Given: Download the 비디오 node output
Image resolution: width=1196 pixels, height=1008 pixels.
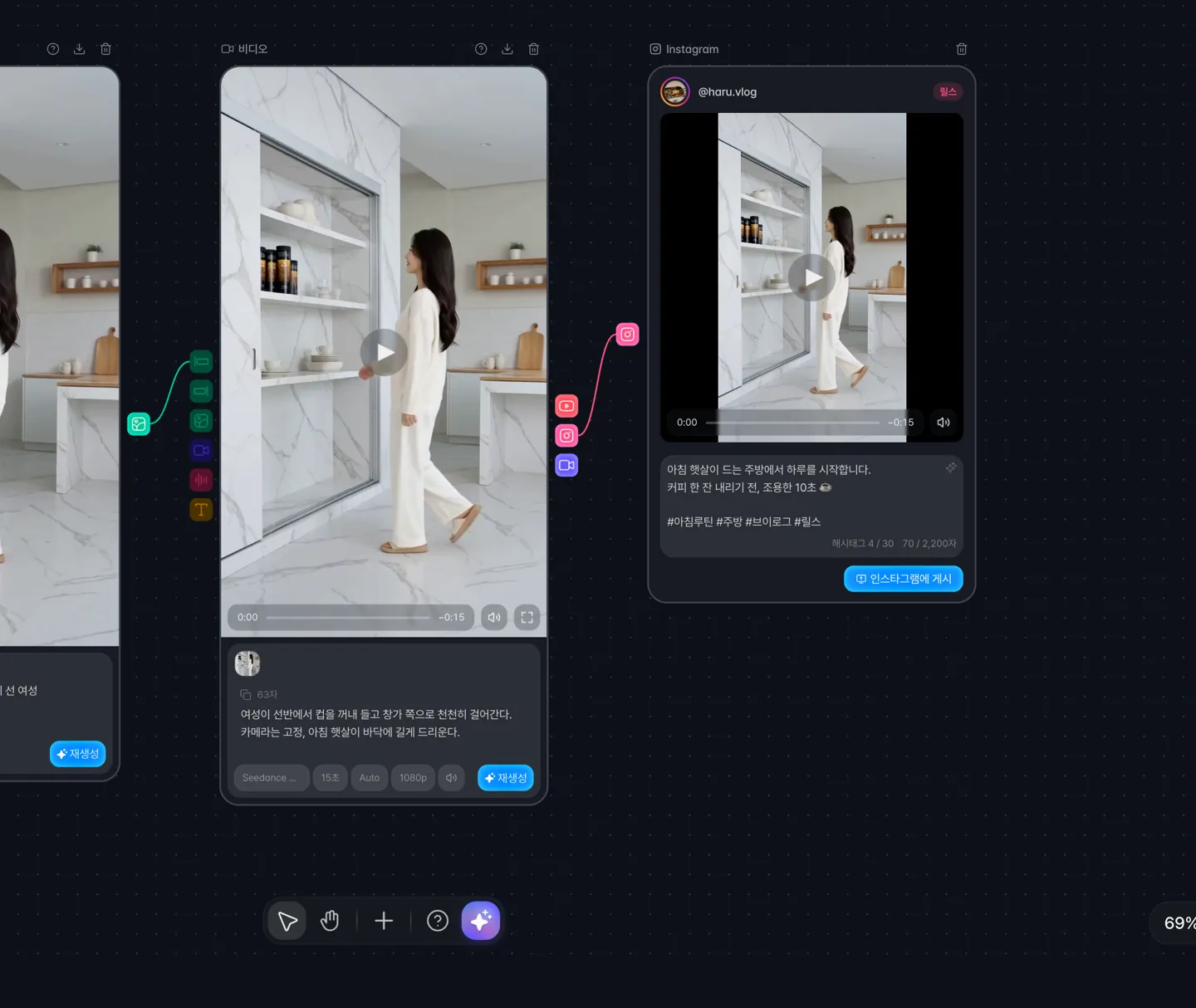Looking at the screenshot, I should 507,49.
